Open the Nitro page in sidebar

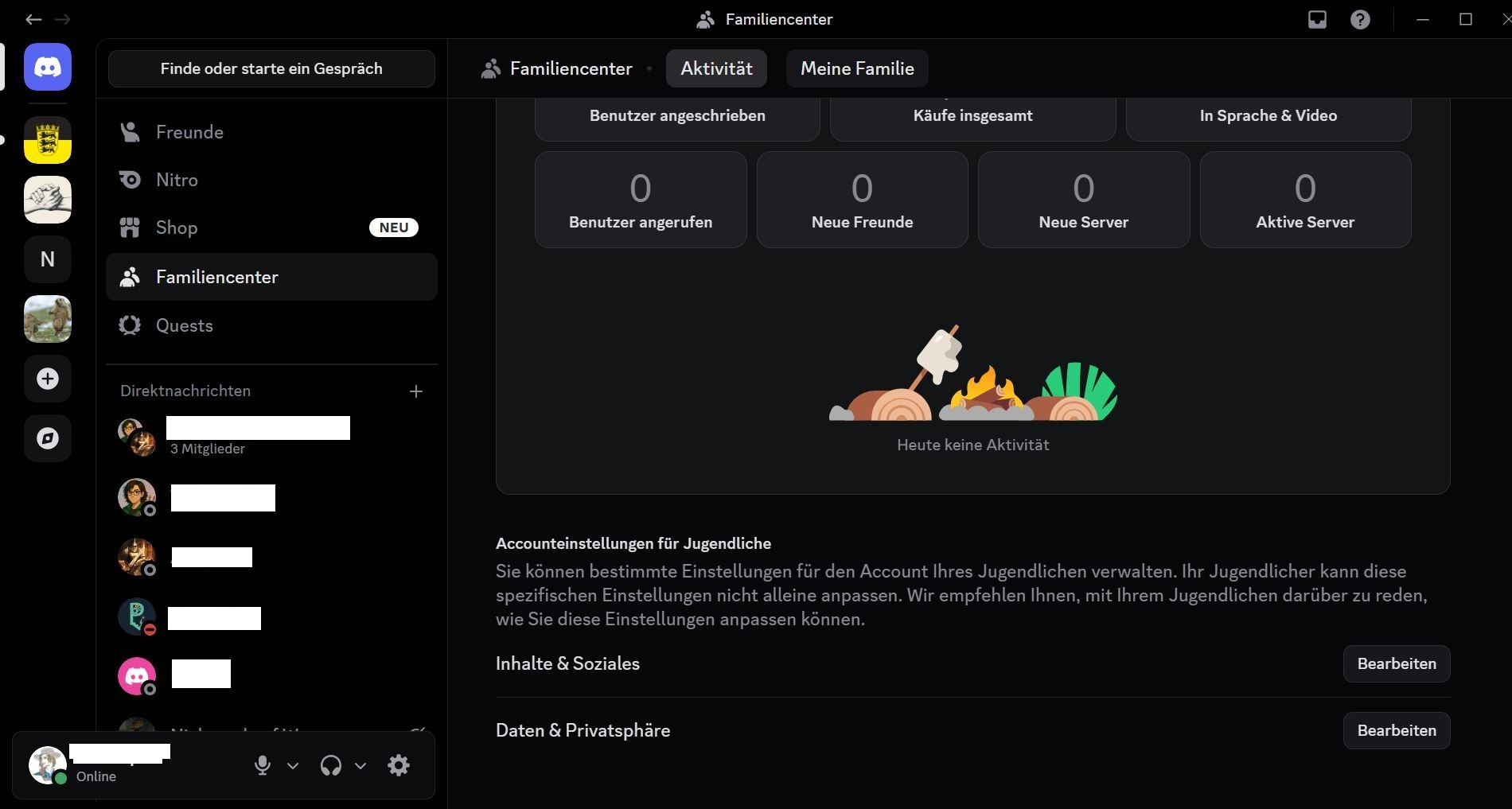(x=177, y=180)
